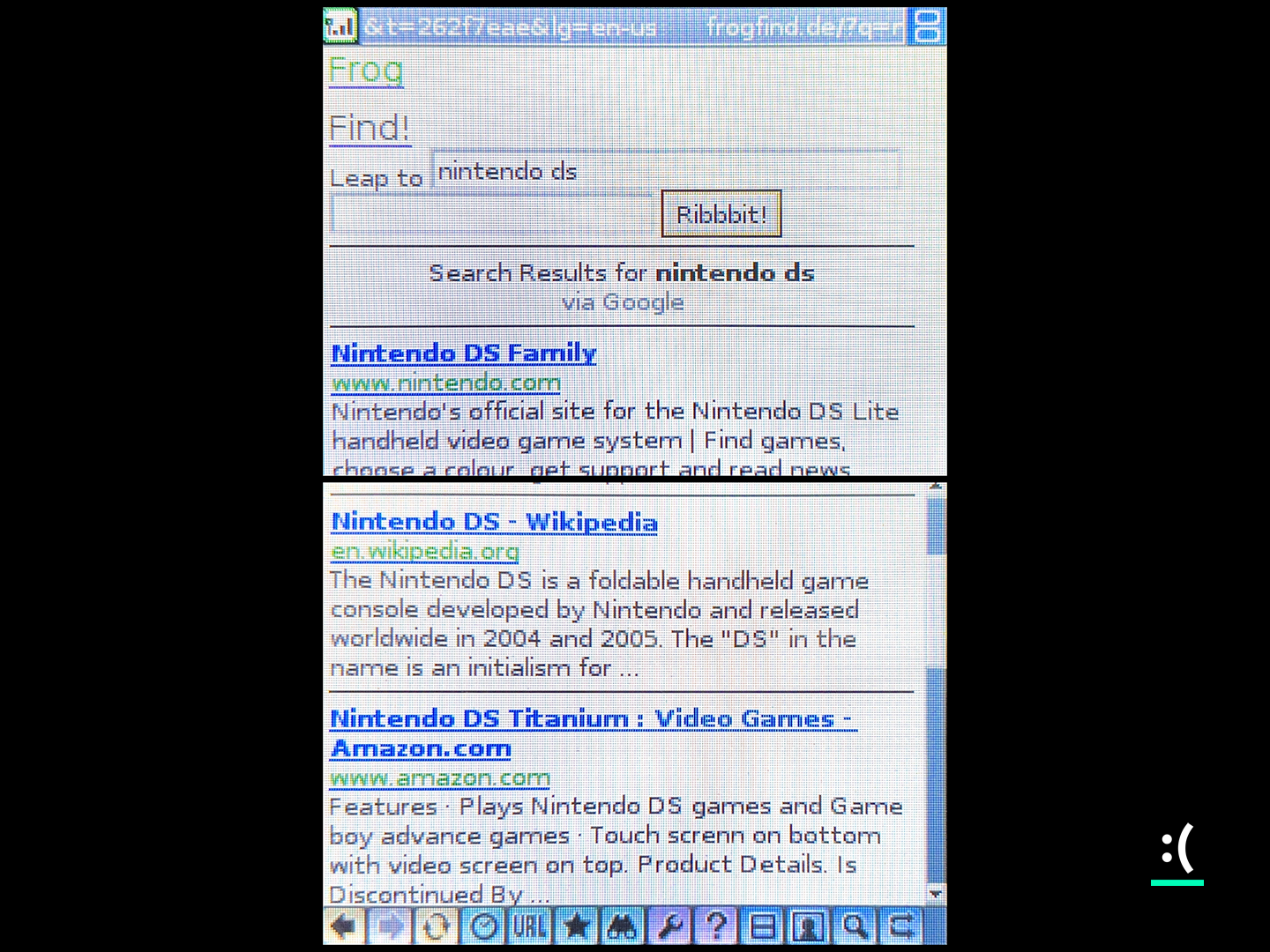Click the text 'Nintendo's official site for the Nintendo DS Lite'
This screenshot has height=952, width=1270.
pyautogui.click(x=616, y=412)
